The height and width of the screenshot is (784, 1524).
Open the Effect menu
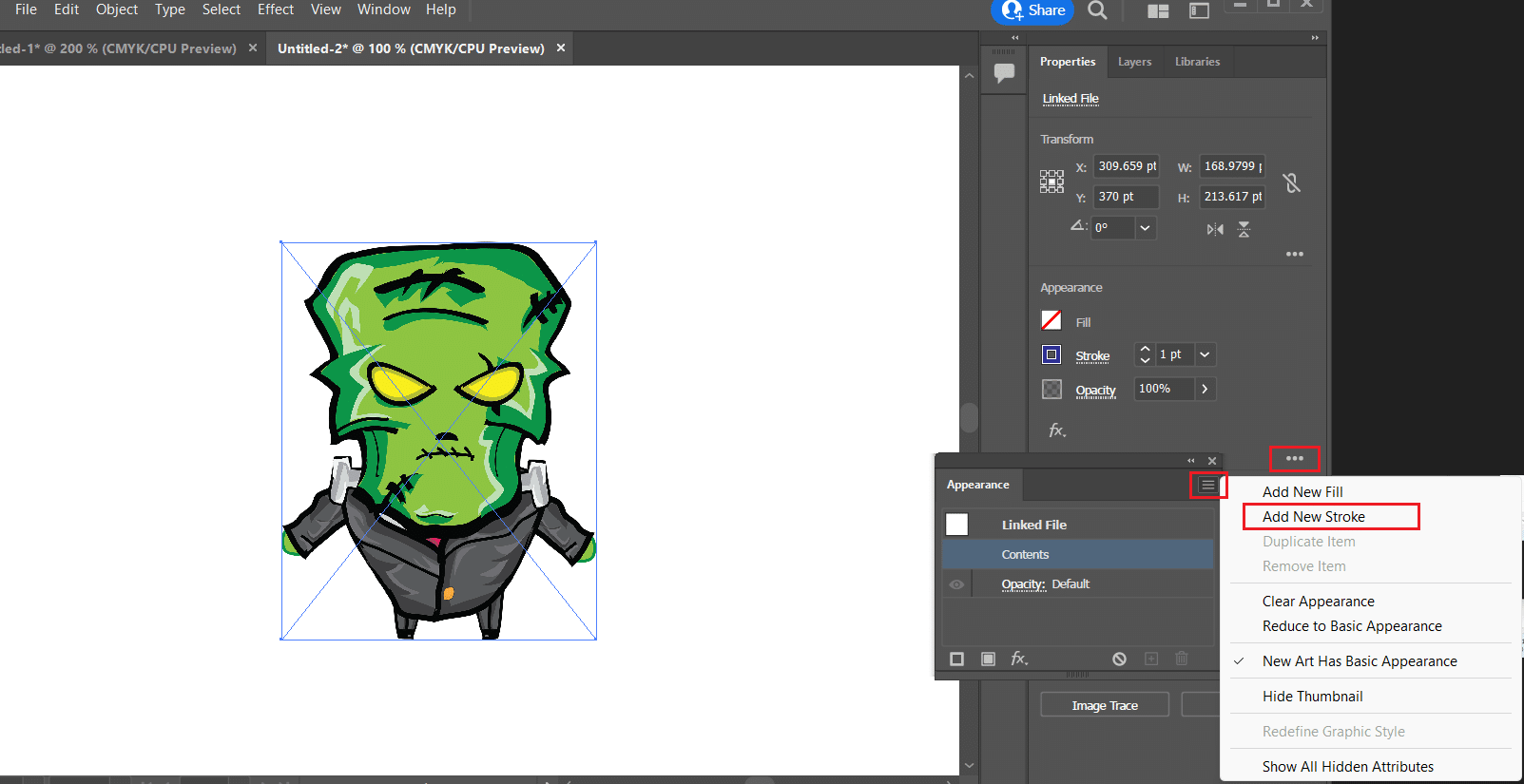pyautogui.click(x=276, y=10)
